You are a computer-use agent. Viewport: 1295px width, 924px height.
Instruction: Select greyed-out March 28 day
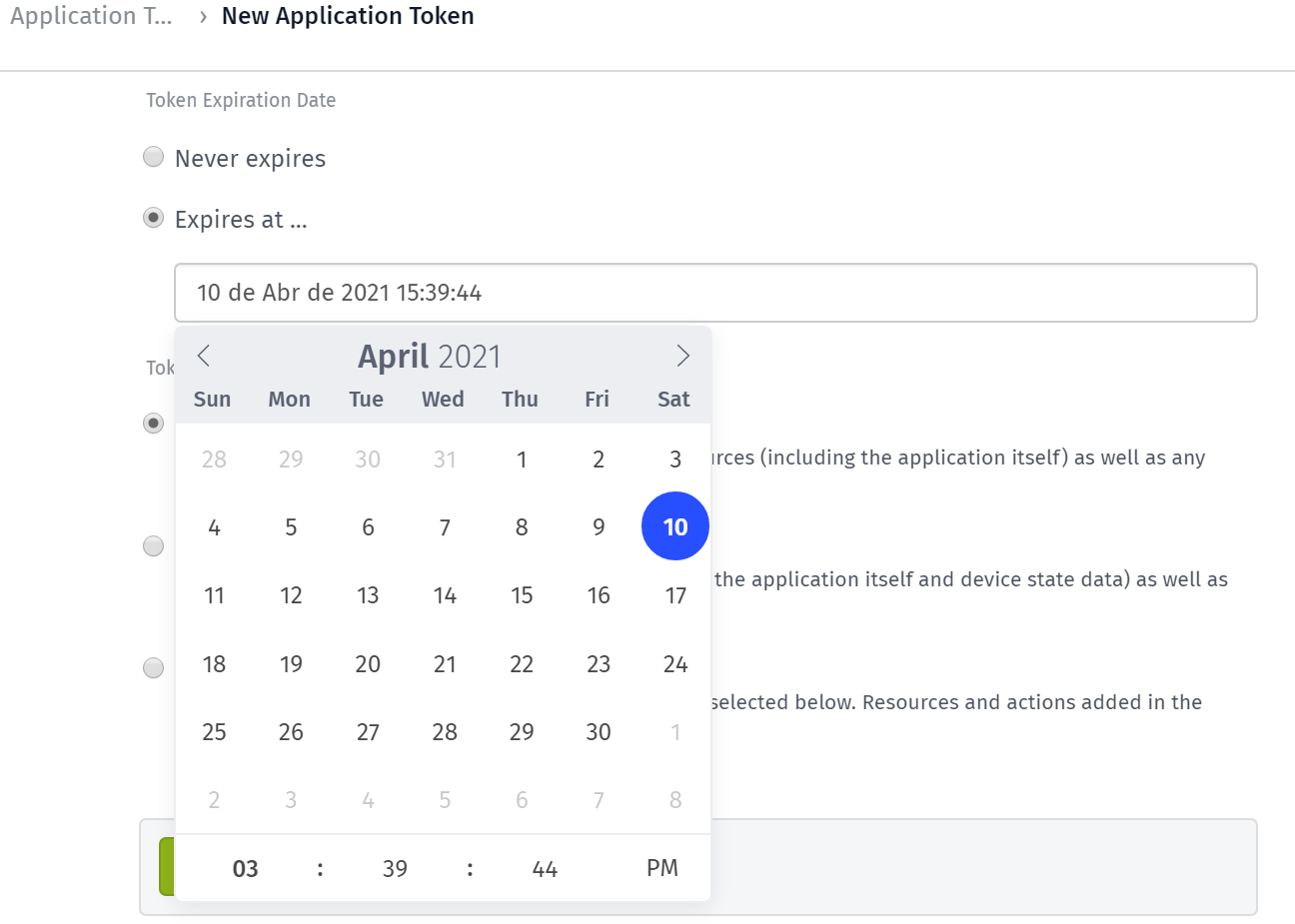[x=214, y=460]
